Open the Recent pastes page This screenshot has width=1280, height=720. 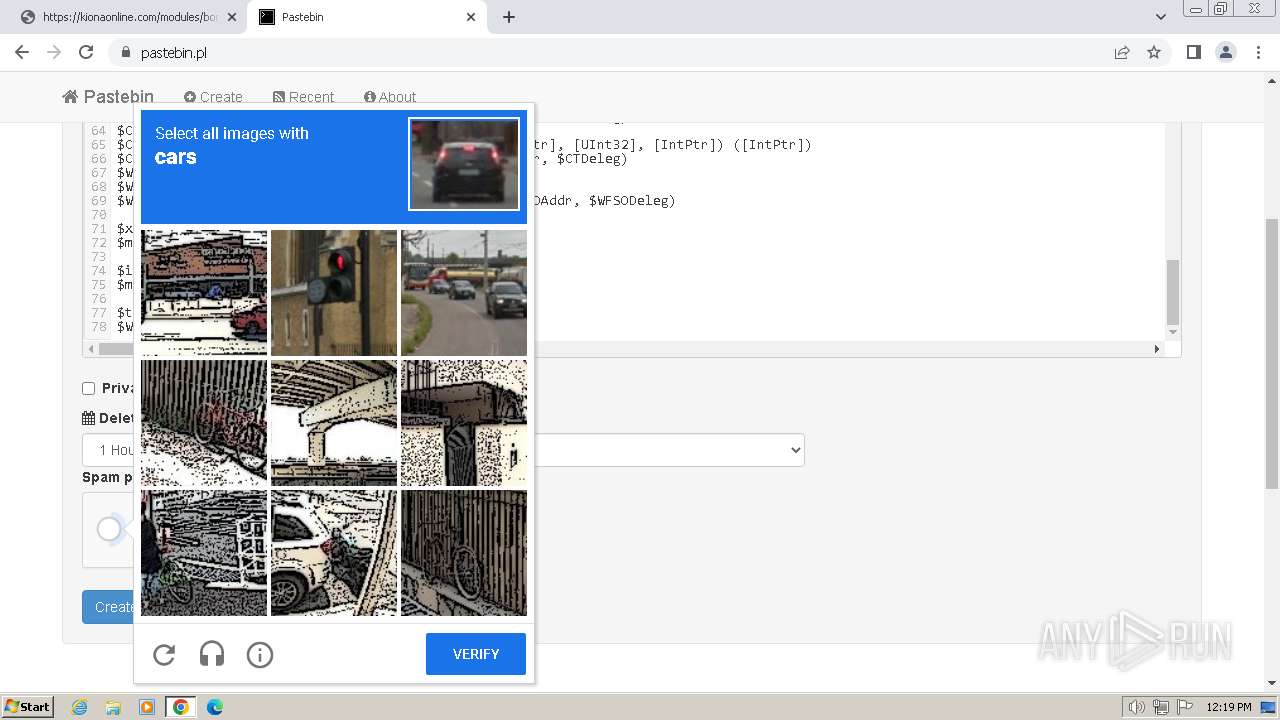303,97
